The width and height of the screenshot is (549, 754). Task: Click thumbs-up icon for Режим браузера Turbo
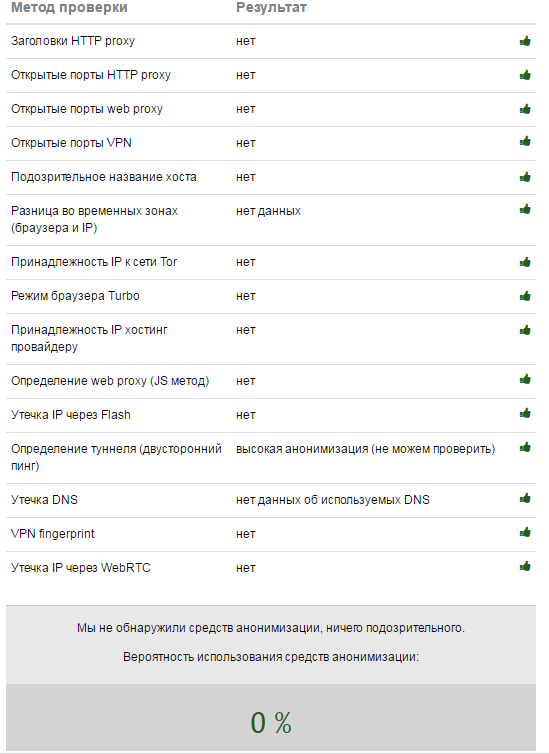point(525,296)
